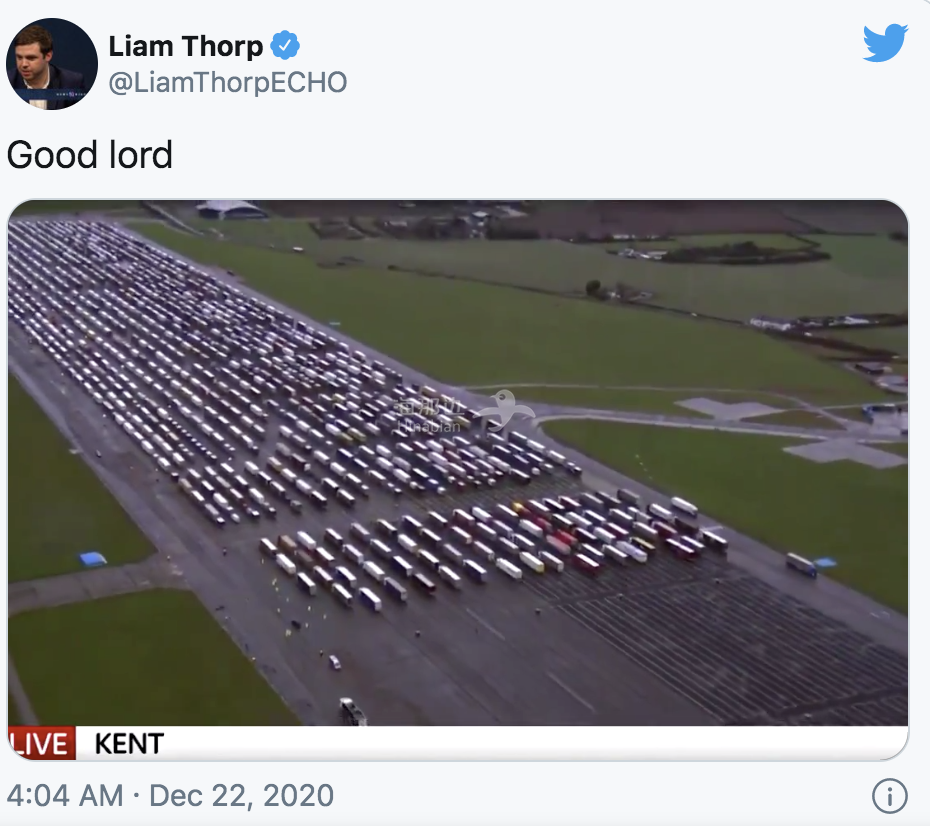Click the blue verified badge
The image size is (930, 826).
click(286, 46)
